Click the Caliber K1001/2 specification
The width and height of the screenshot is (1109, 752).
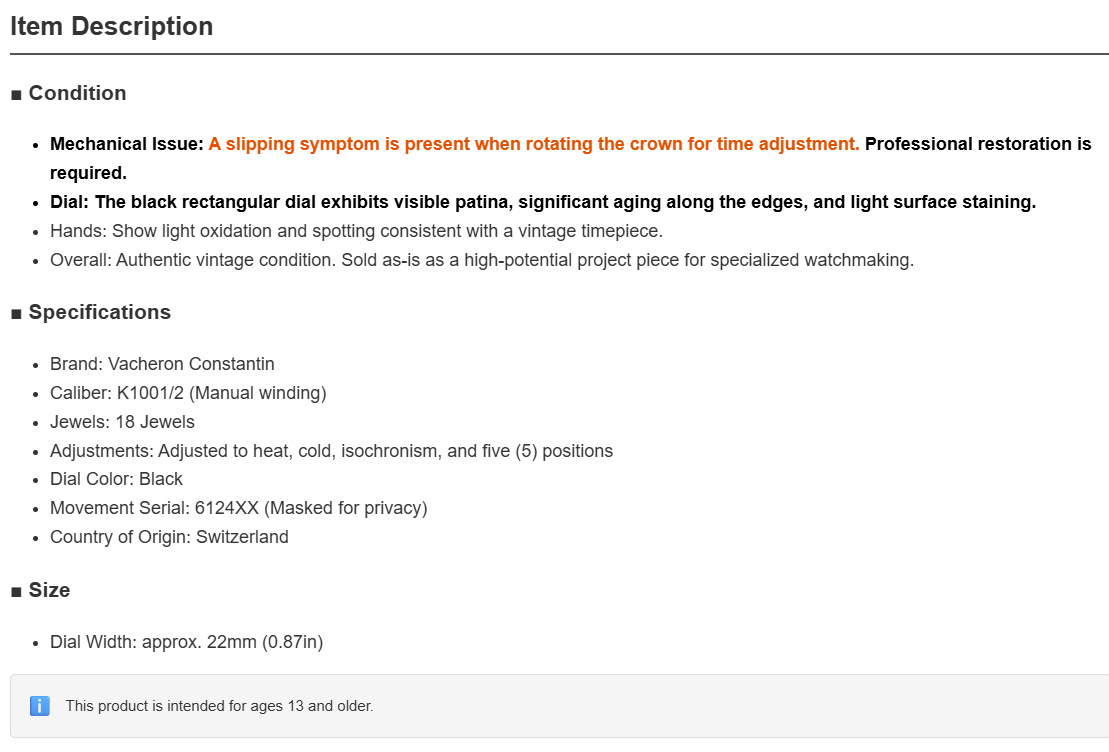188,393
